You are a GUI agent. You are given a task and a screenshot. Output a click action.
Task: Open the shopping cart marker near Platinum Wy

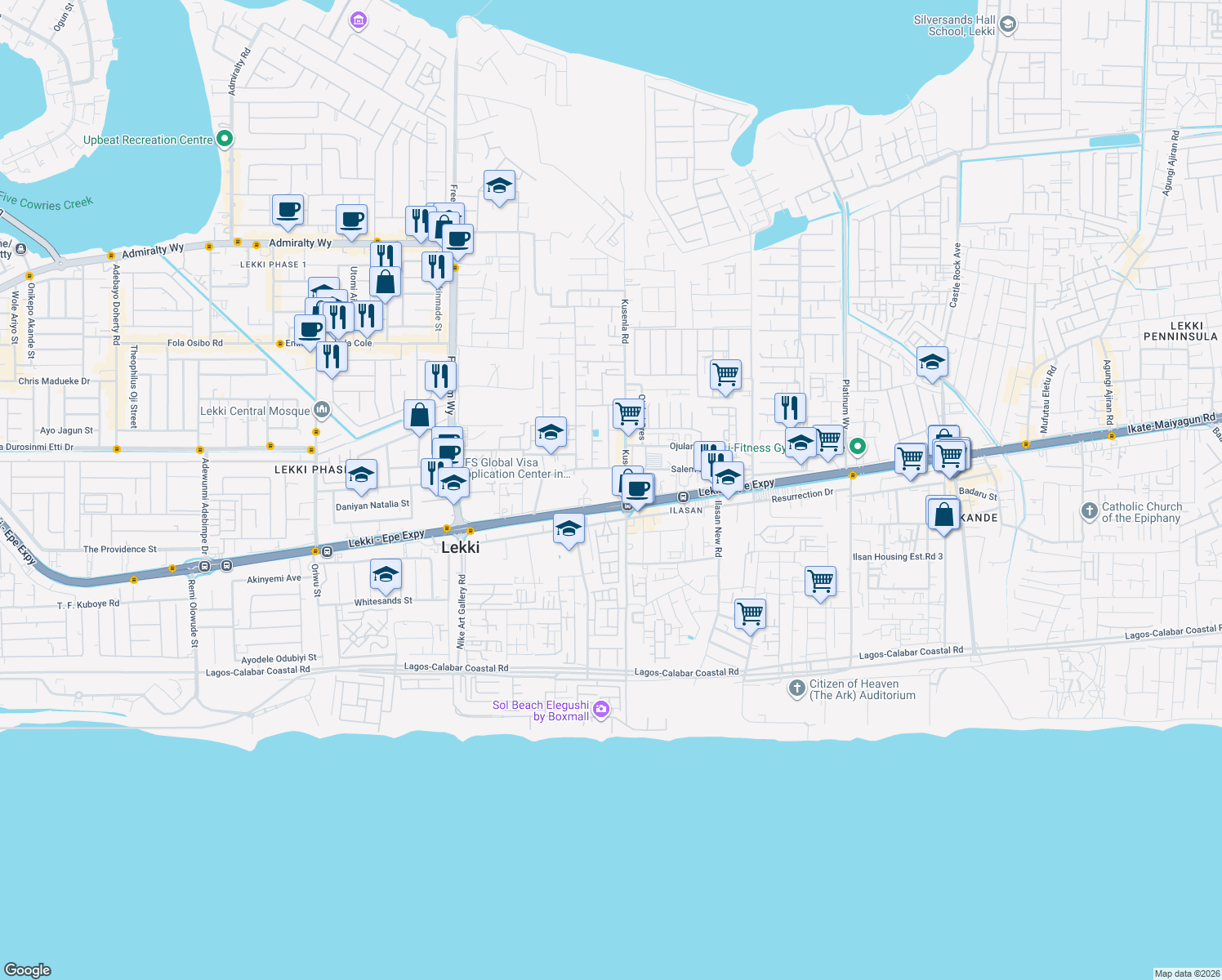[830, 441]
